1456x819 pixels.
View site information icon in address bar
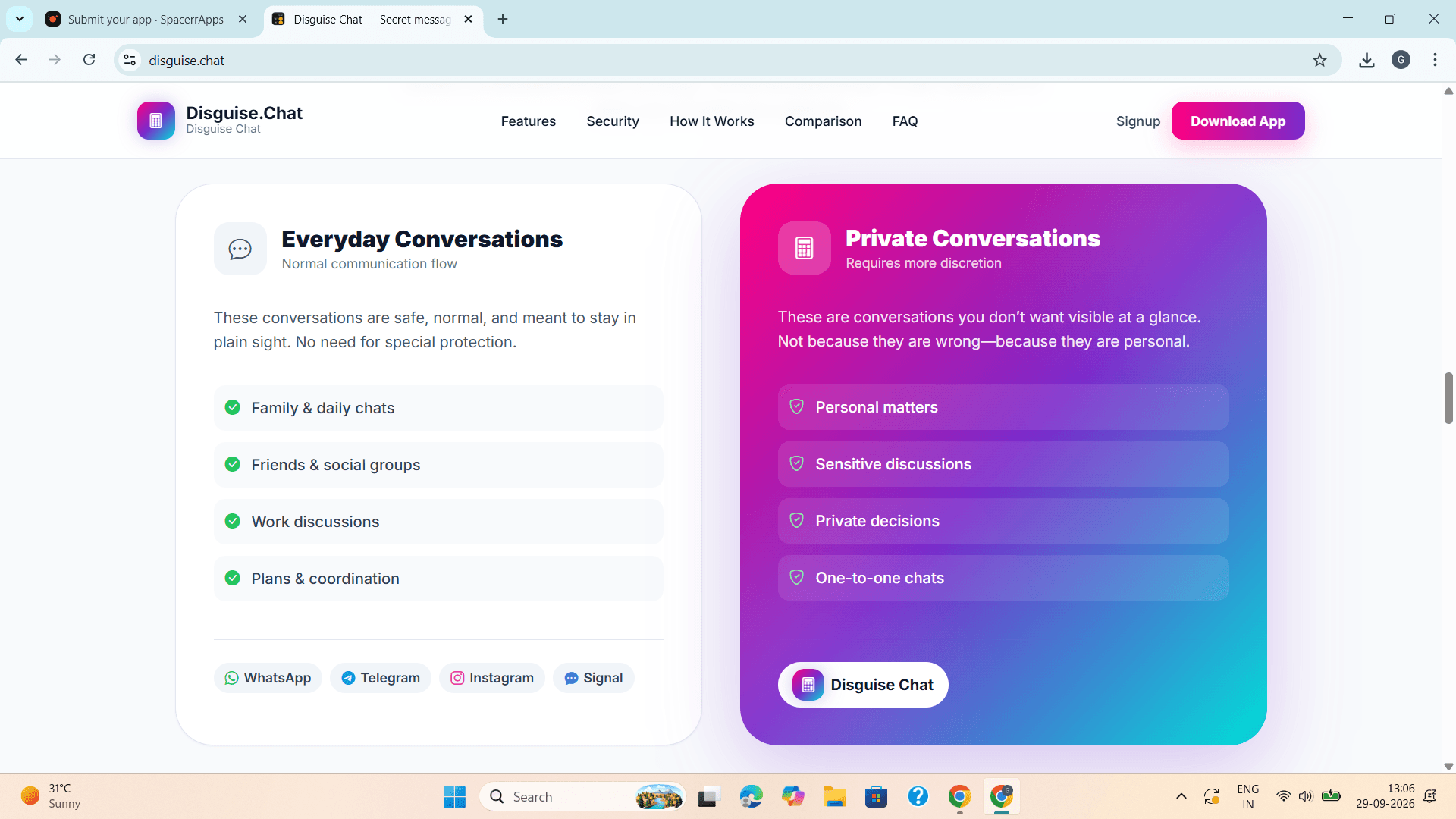tap(130, 60)
